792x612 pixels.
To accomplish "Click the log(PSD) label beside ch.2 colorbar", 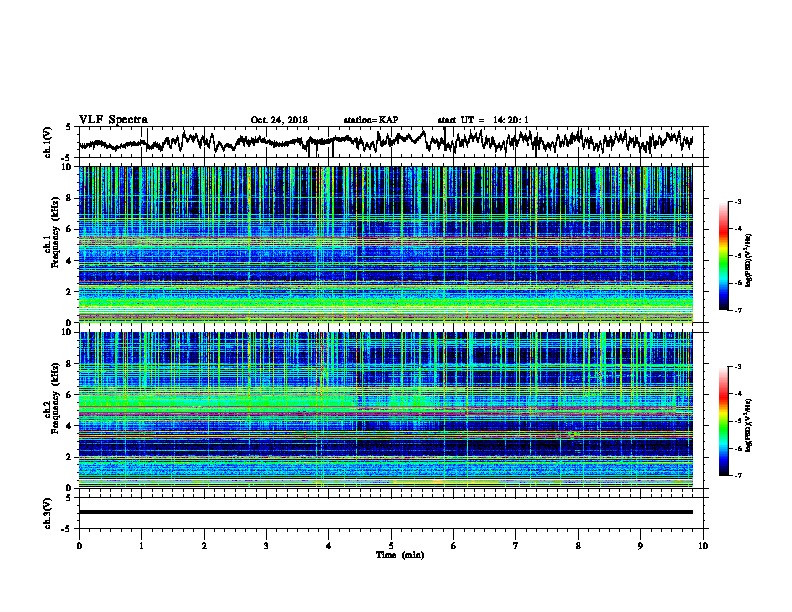I will point(748,425).
